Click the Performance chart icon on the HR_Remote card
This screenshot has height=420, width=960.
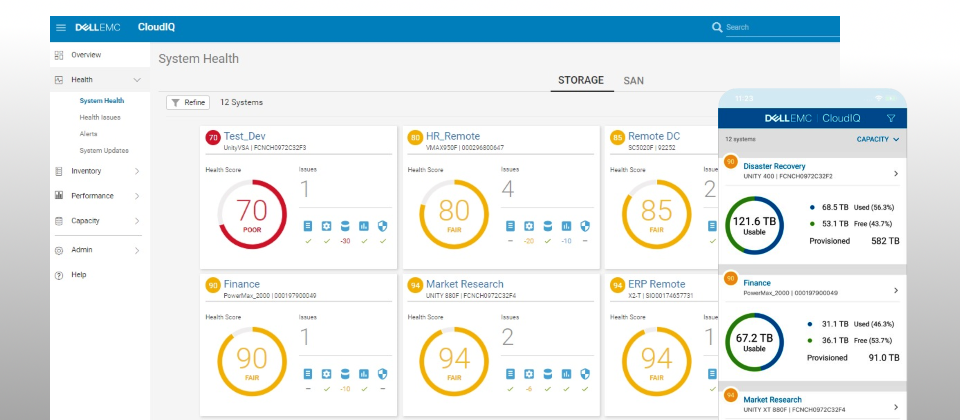coord(566,226)
